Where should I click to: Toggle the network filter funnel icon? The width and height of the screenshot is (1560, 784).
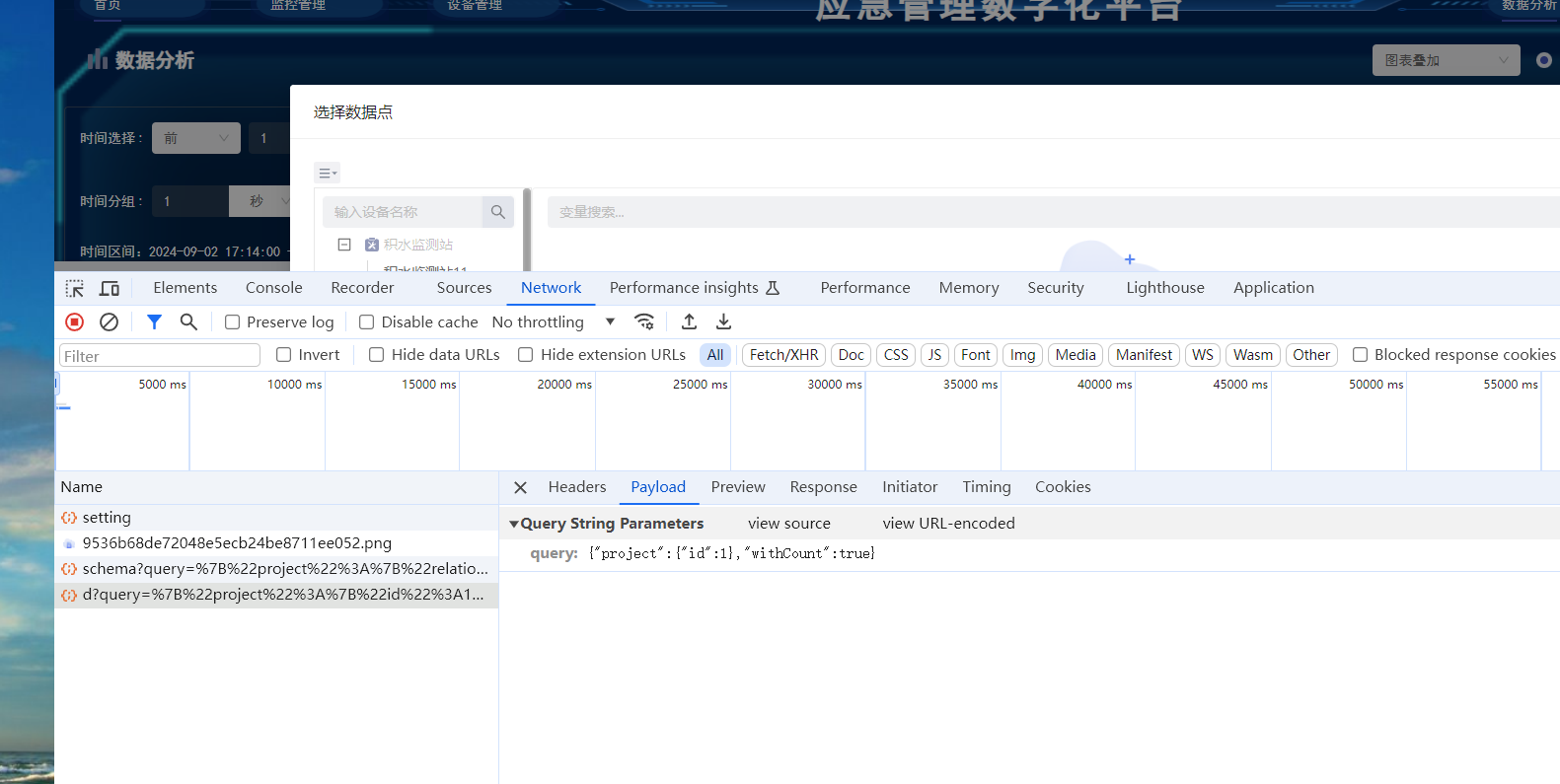[x=154, y=321]
